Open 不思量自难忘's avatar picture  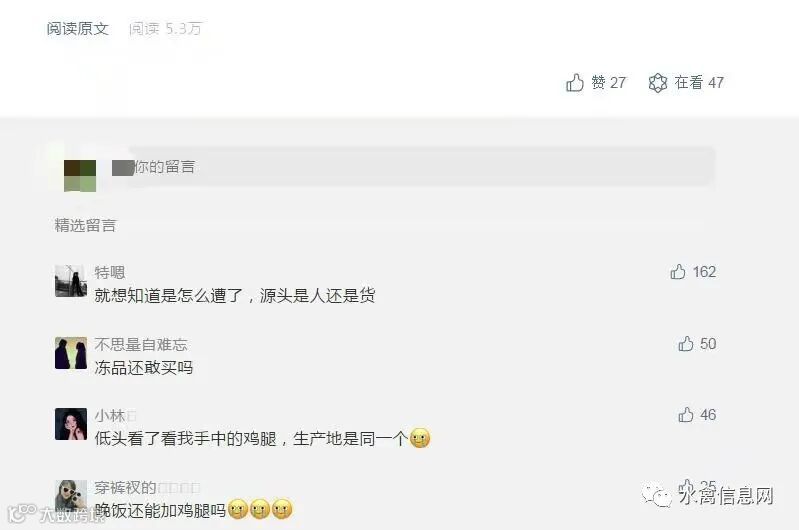click(70, 353)
